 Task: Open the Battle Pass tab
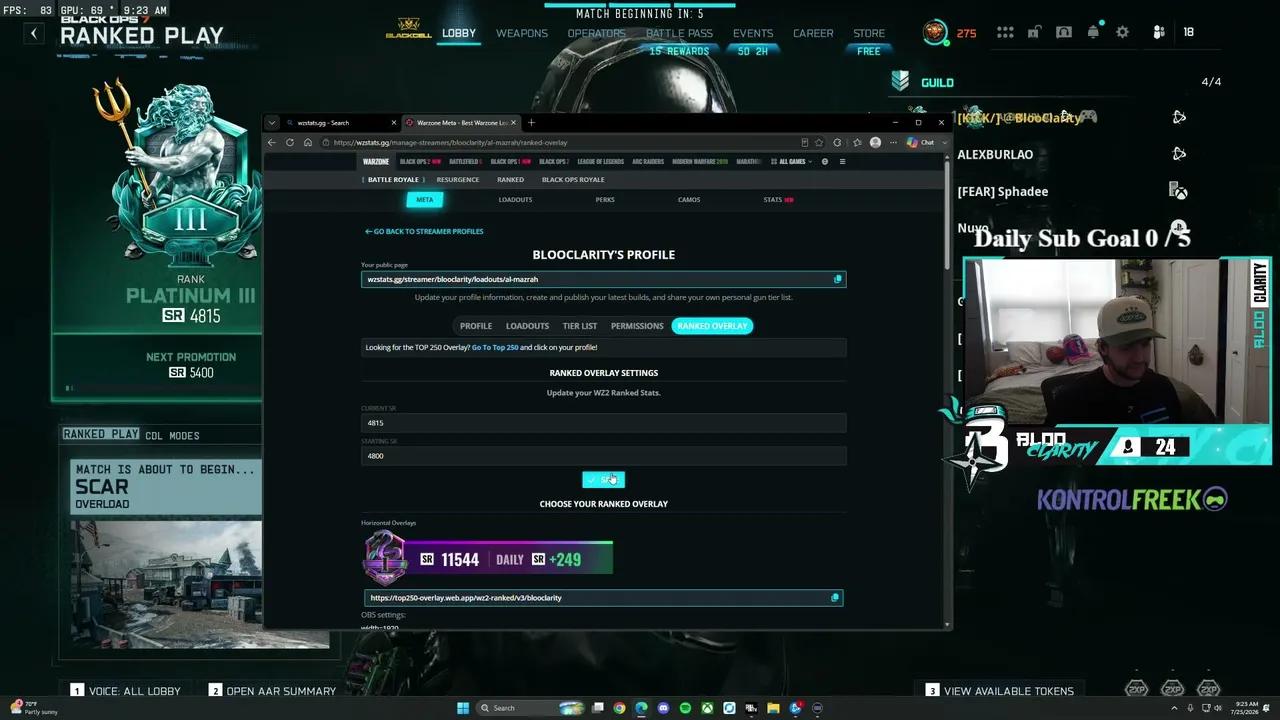(679, 33)
